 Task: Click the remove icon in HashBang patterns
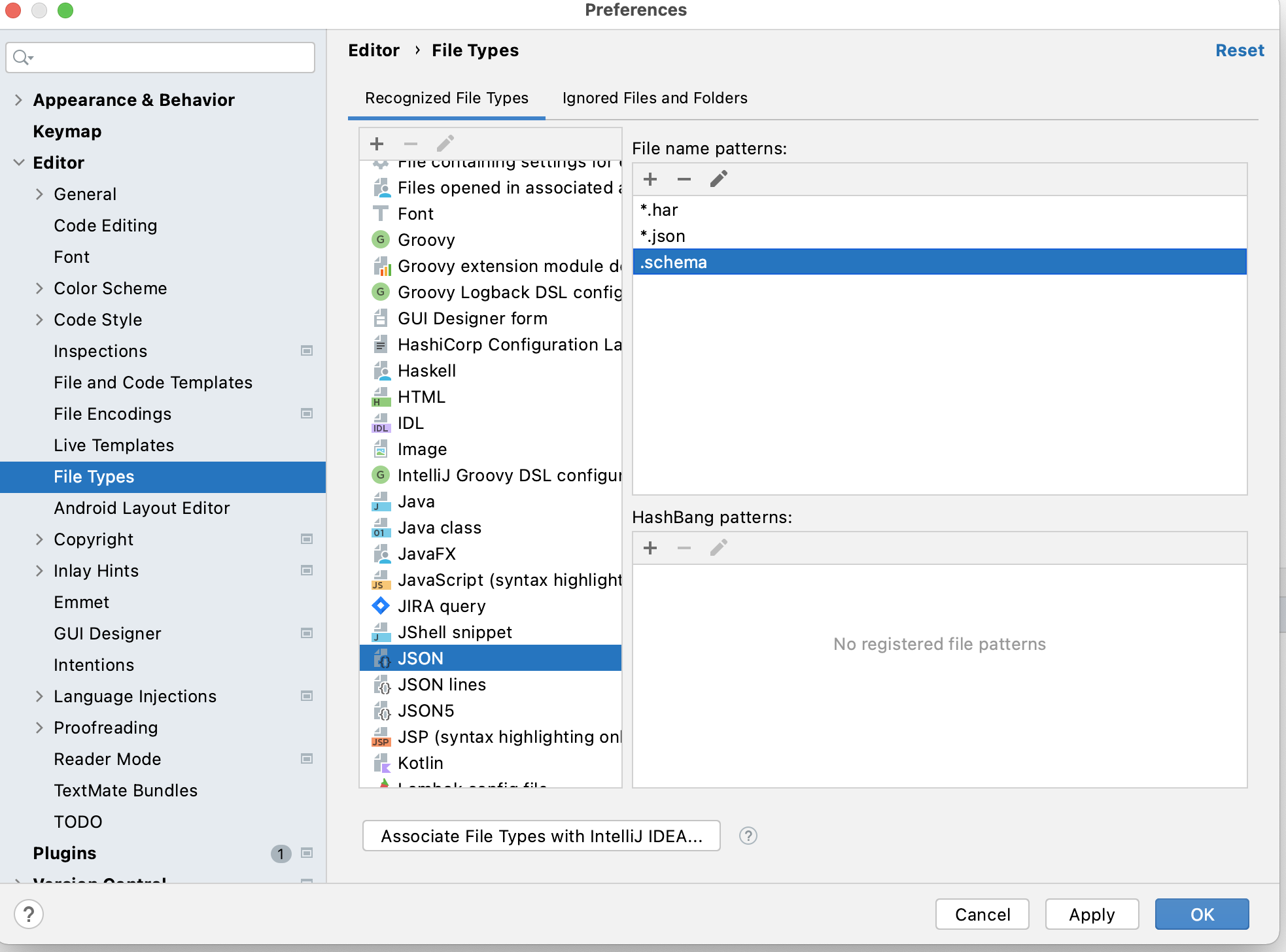[684, 548]
